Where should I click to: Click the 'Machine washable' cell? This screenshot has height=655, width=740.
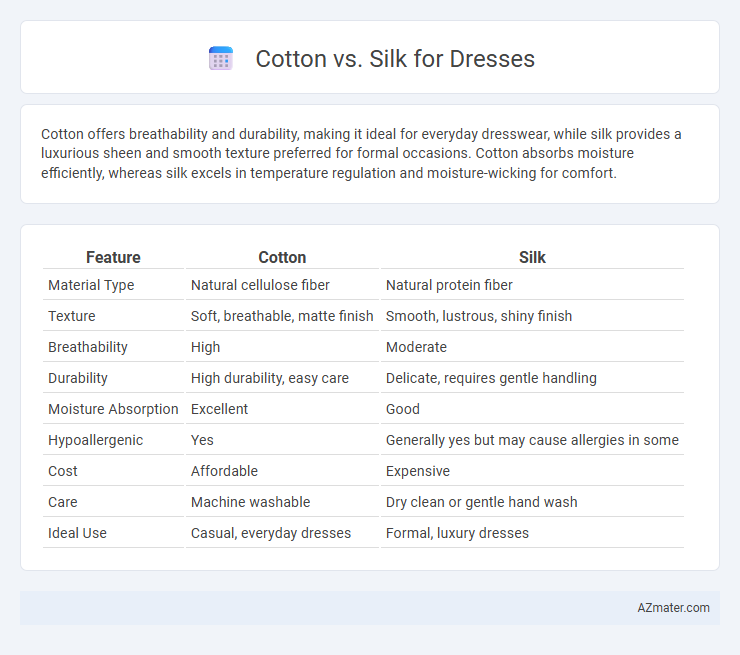[x=251, y=502]
